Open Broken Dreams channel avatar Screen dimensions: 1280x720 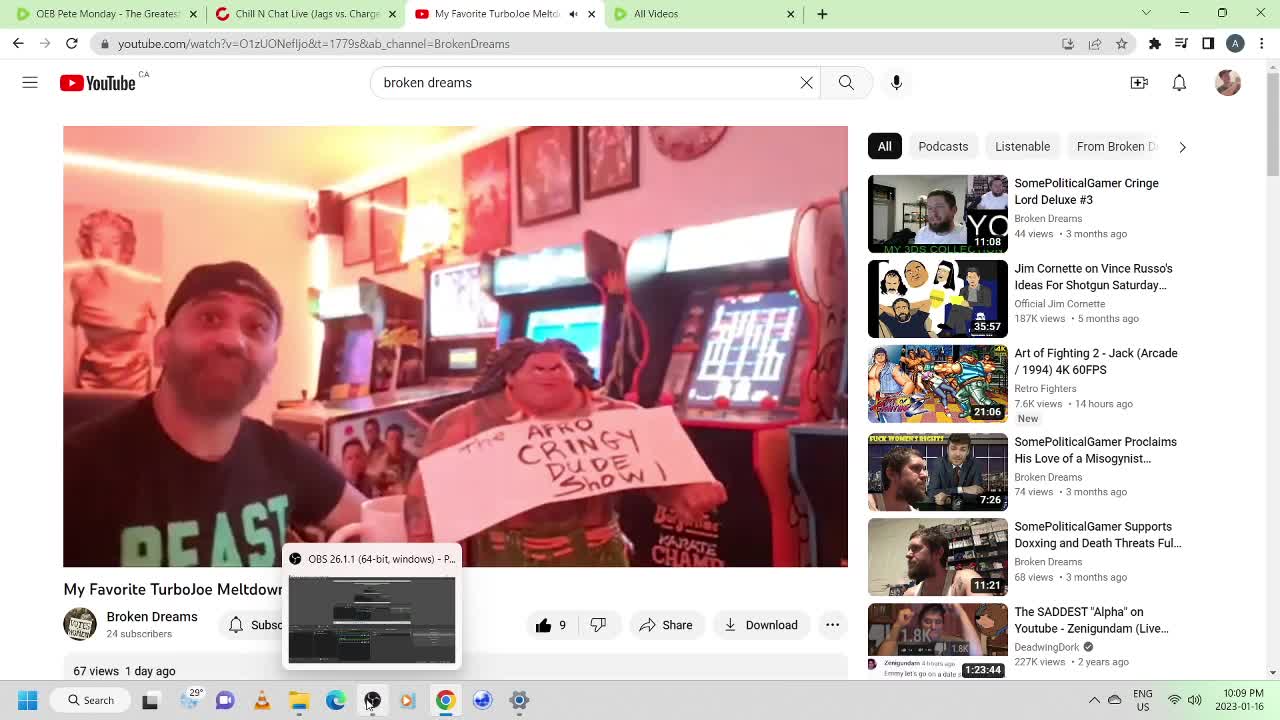[80, 624]
